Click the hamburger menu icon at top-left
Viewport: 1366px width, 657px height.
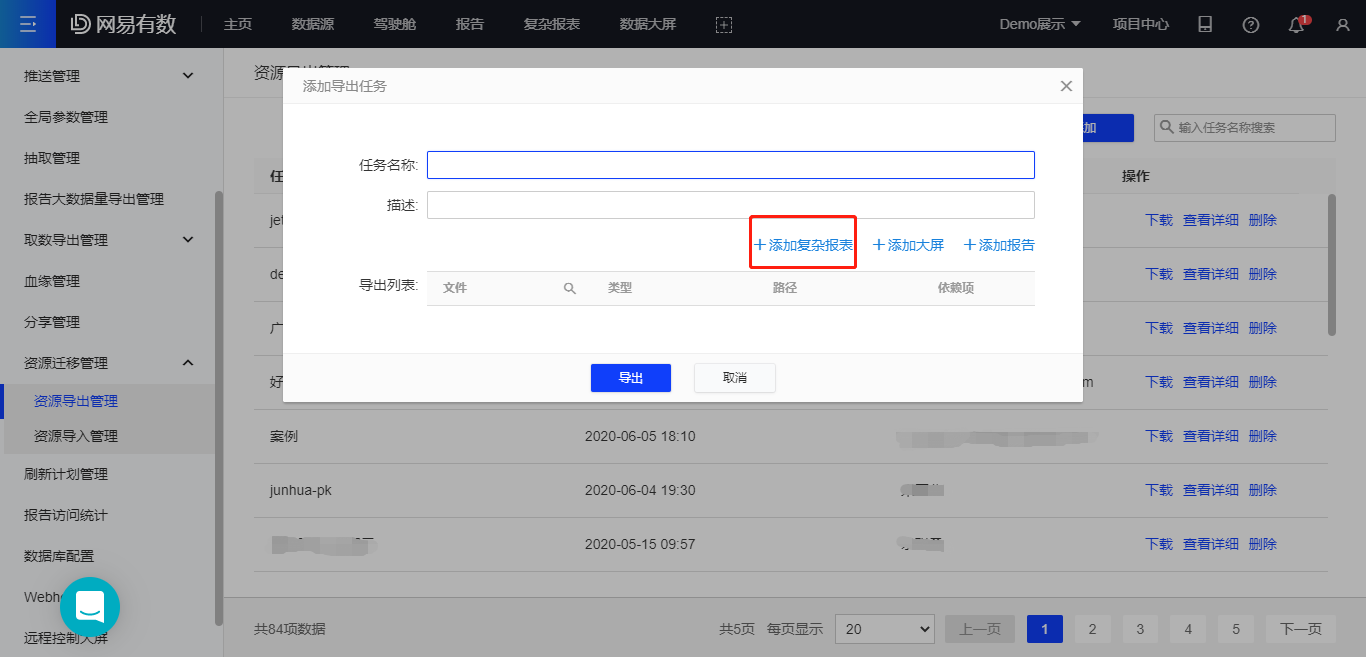[x=28, y=24]
